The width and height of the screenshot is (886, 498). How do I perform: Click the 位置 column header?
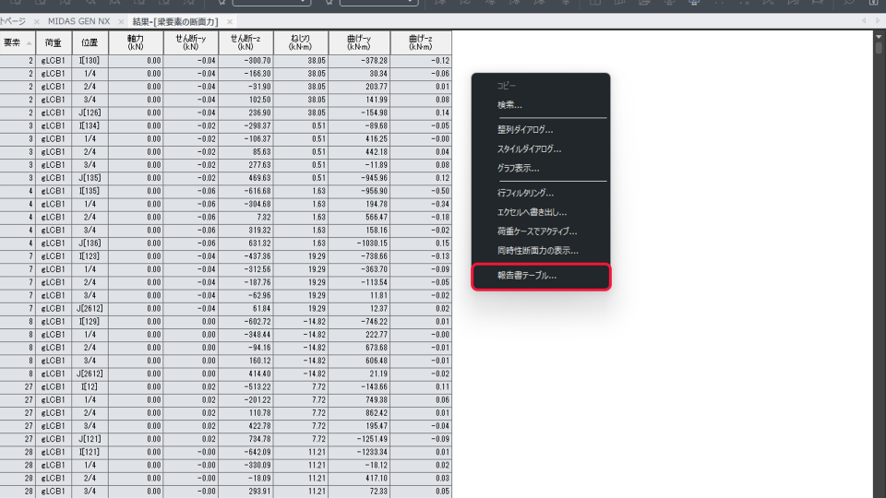pos(90,43)
